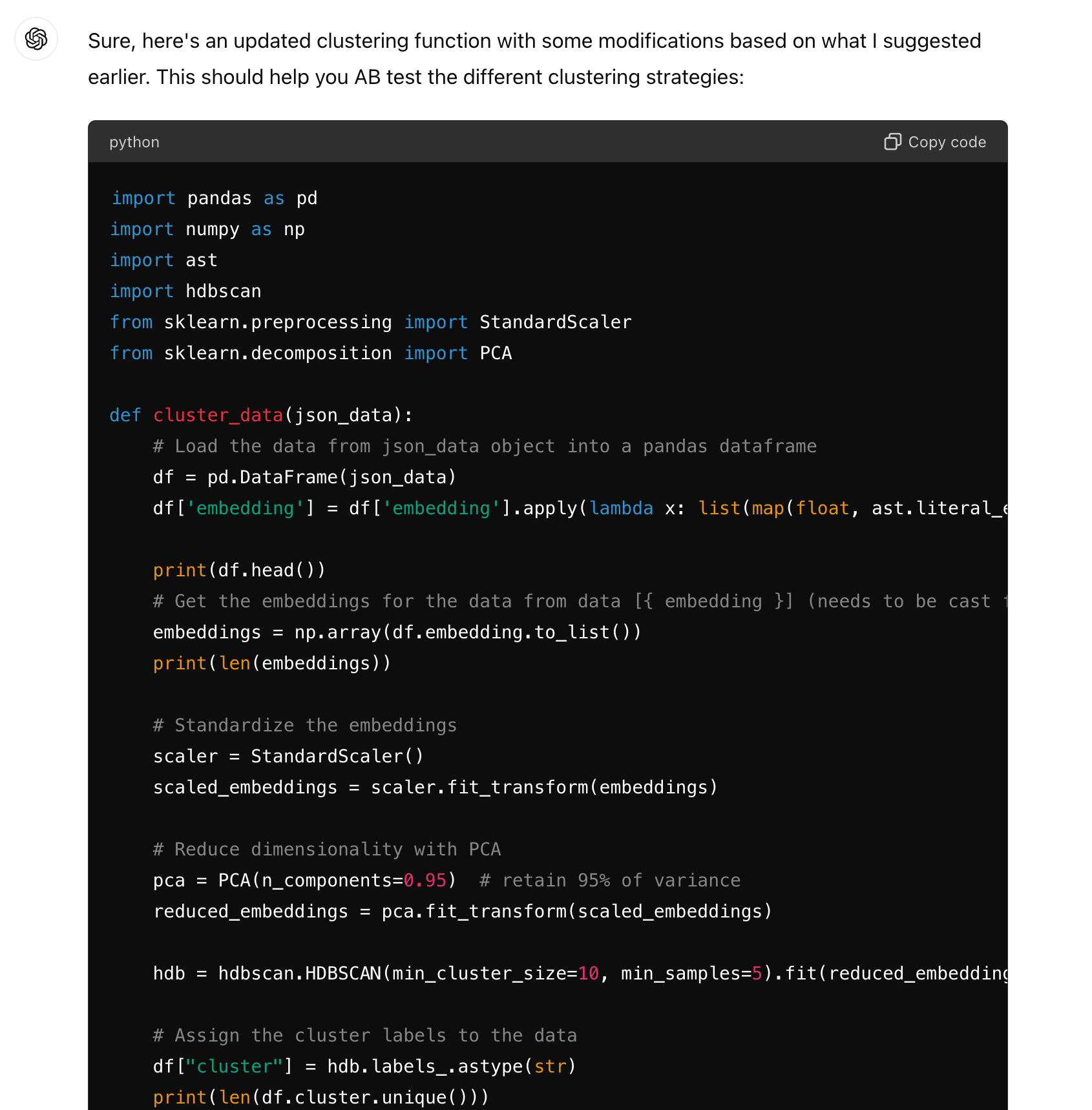
Task: Click the comment '# Assign the cluster labels to the data'
Action: [x=365, y=1036]
